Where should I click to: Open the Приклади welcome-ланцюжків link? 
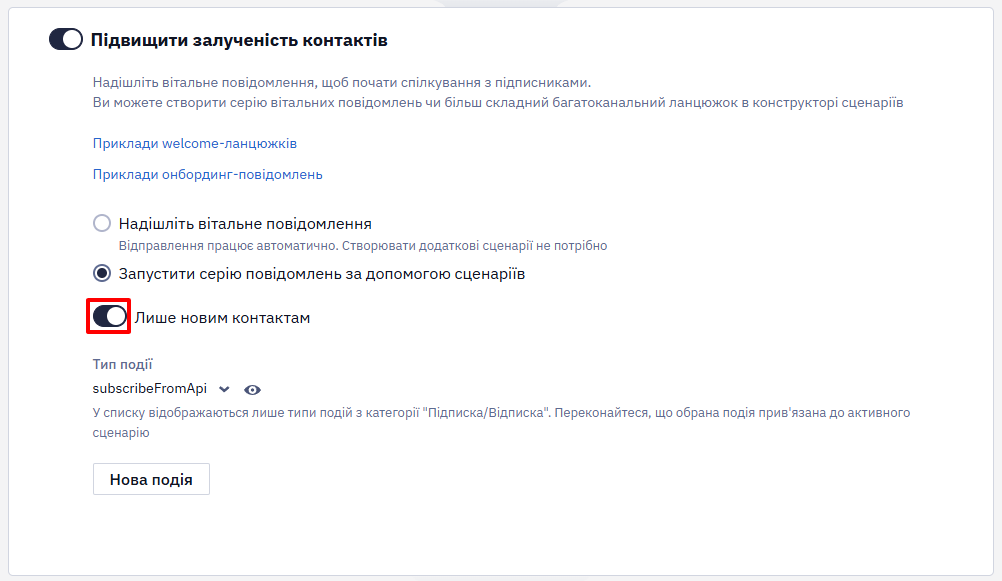click(195, 143)
